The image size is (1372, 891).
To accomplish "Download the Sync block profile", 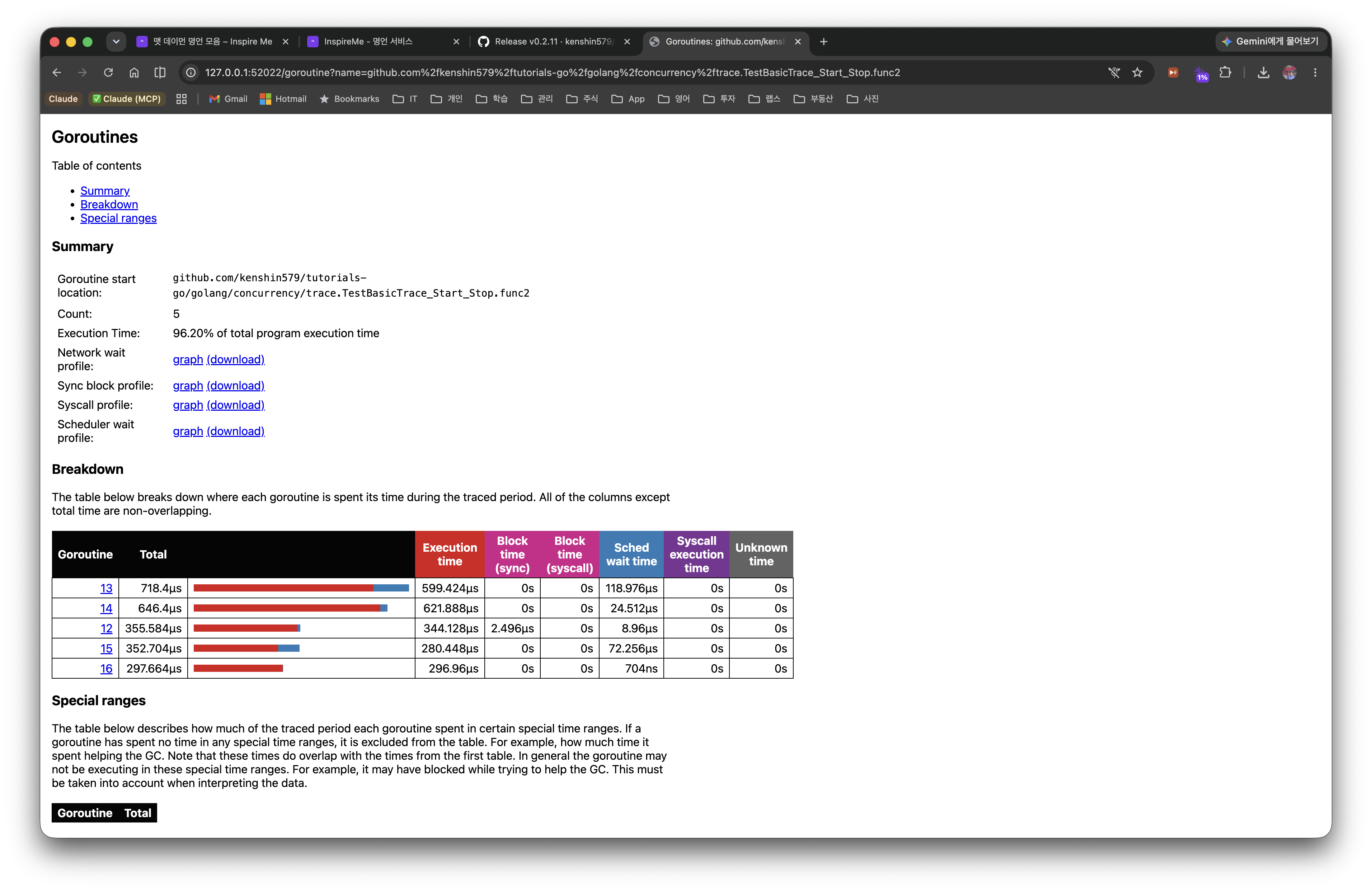I will (x=235, y=386).
